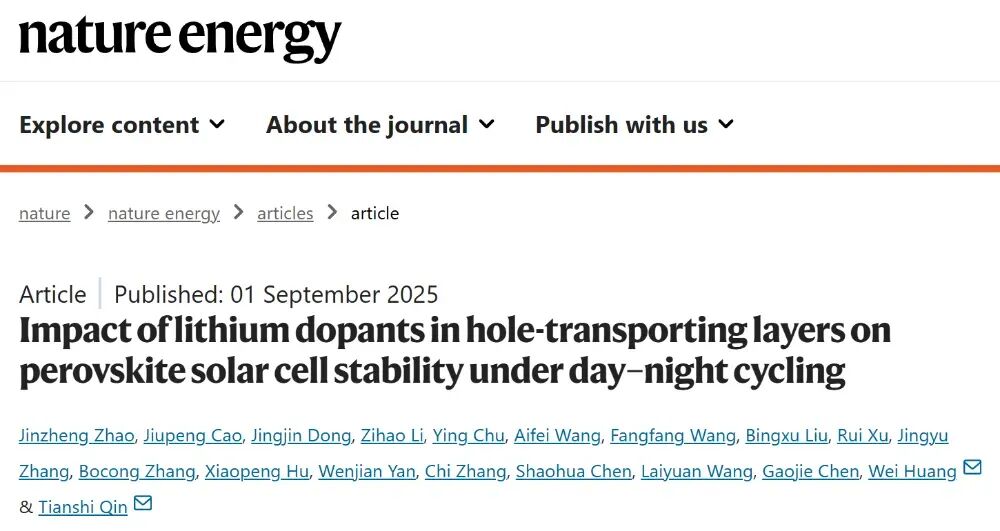1000x531 pixels.
Task: Open author Fangfang Wang link
Action: tap(673, 435)
